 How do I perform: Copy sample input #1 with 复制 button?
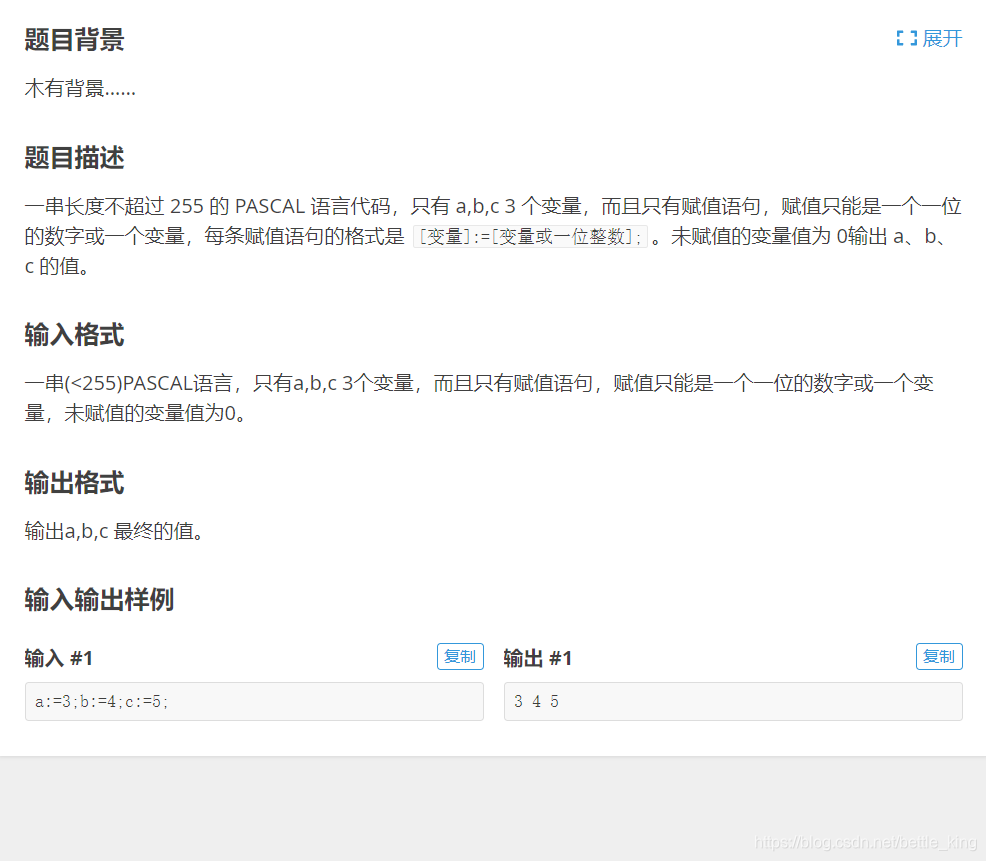460,657
